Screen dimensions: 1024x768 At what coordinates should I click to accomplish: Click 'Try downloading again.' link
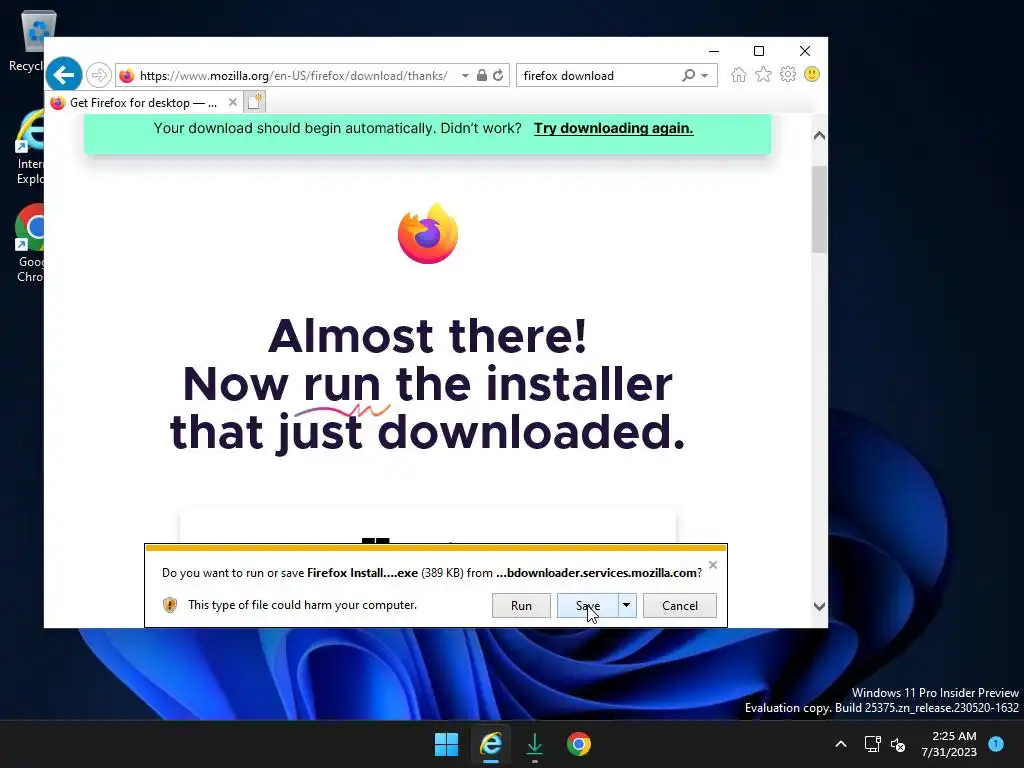pos(614,128)
